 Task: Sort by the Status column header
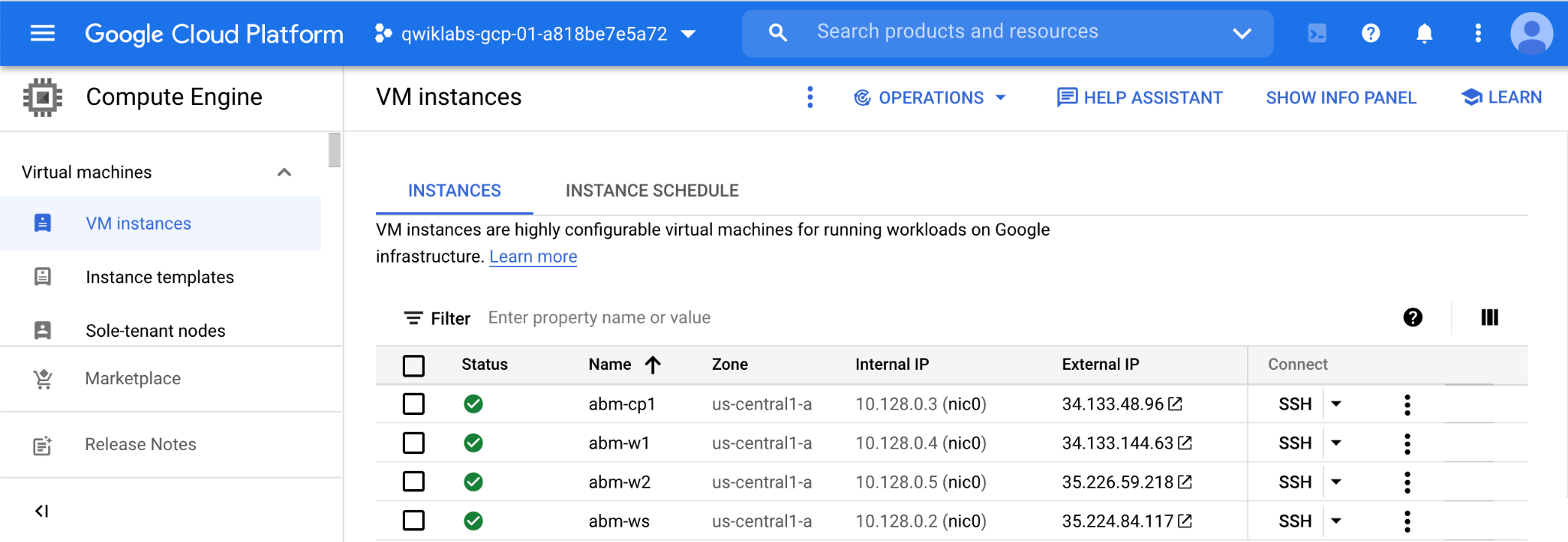point(484,364)
